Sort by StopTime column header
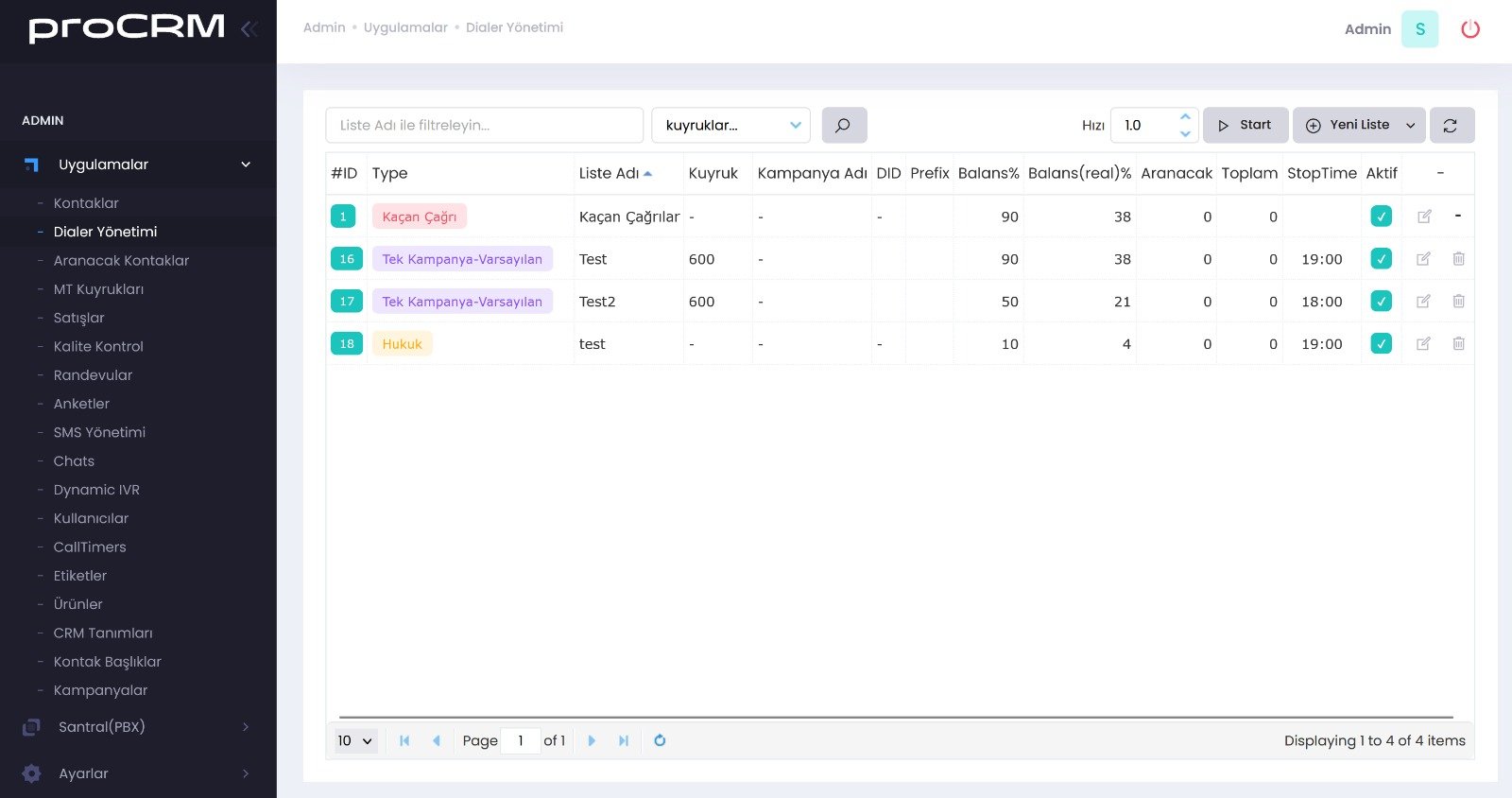The width and height of the screenshot is (1512, 798). click(x=1322, y=173)
